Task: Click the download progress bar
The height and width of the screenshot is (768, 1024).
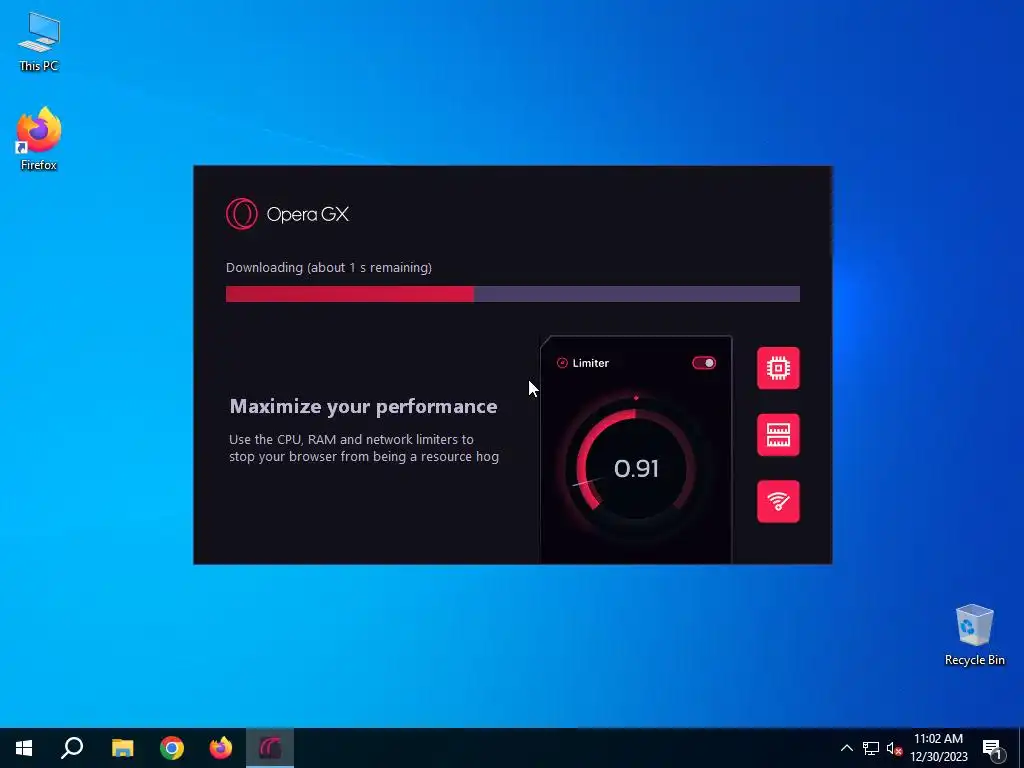Action: pyautogui.click(x=513, y=294)
